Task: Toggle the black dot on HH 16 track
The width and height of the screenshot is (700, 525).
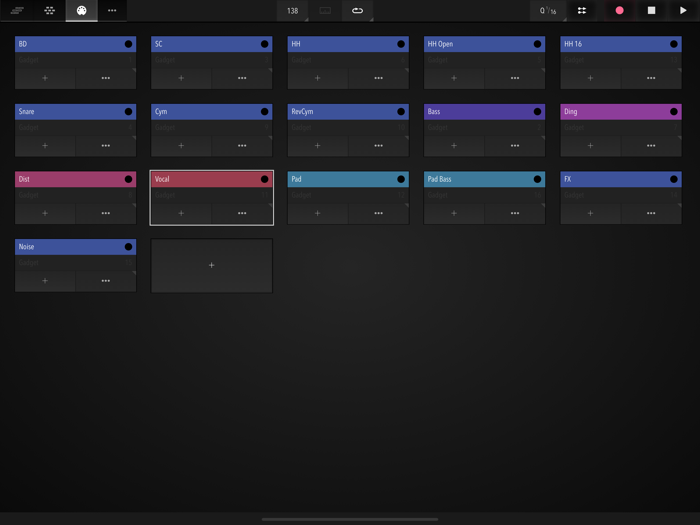Action: point(674,44)
